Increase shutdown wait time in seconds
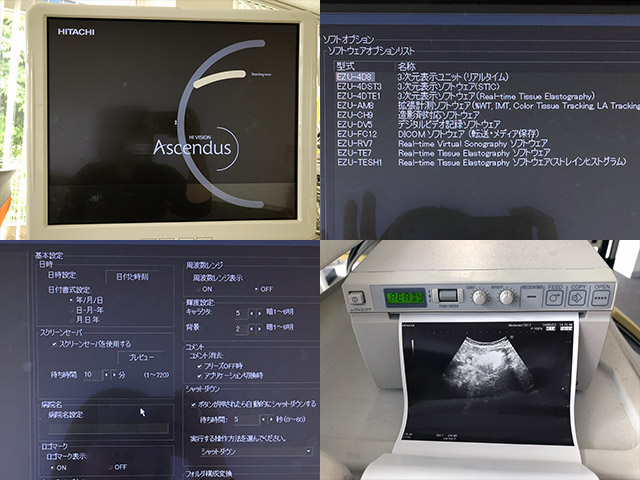640x480 pixels. (271, 419)
